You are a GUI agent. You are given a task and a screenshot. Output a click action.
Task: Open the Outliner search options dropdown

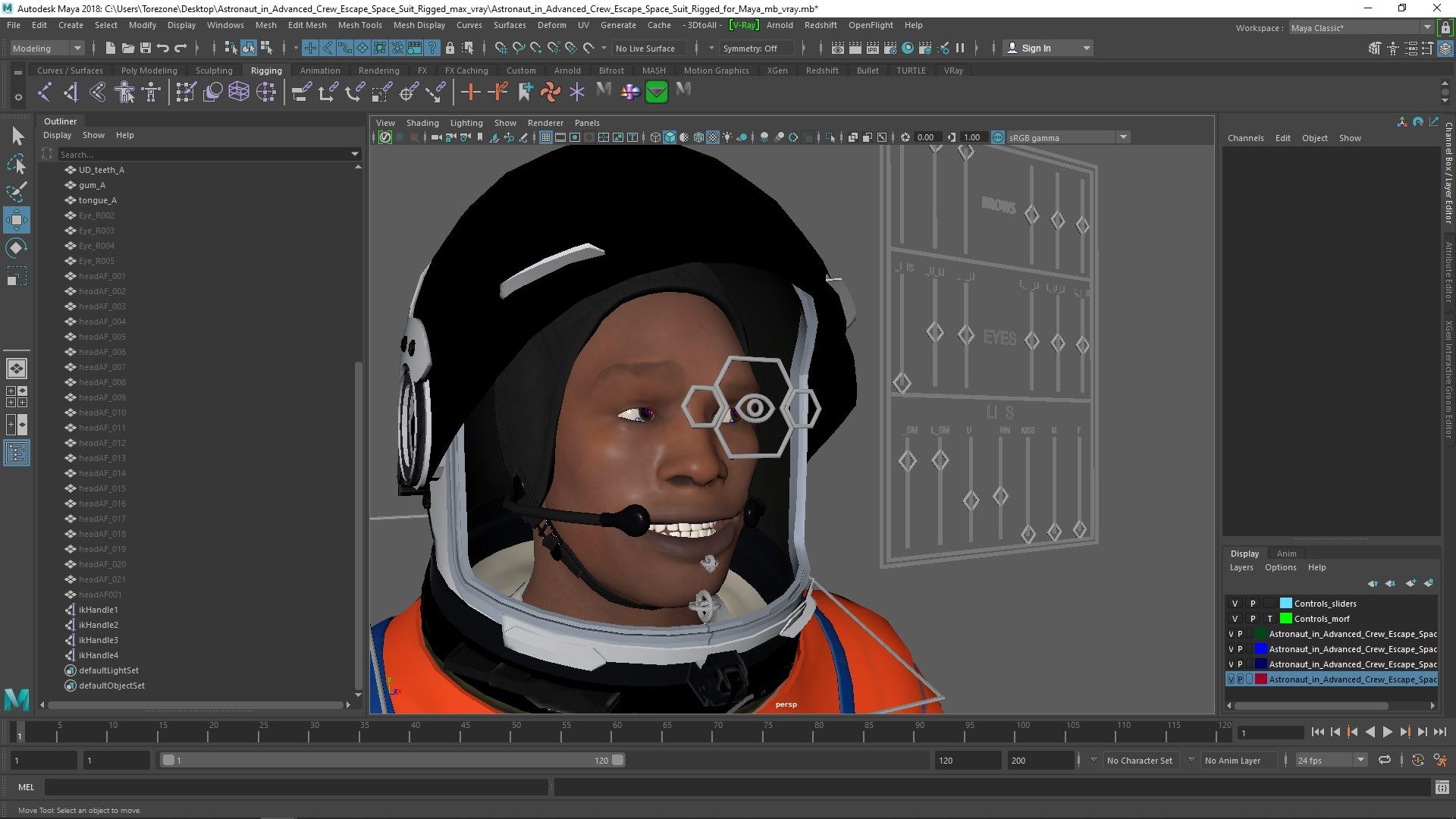tap(354, 154)
